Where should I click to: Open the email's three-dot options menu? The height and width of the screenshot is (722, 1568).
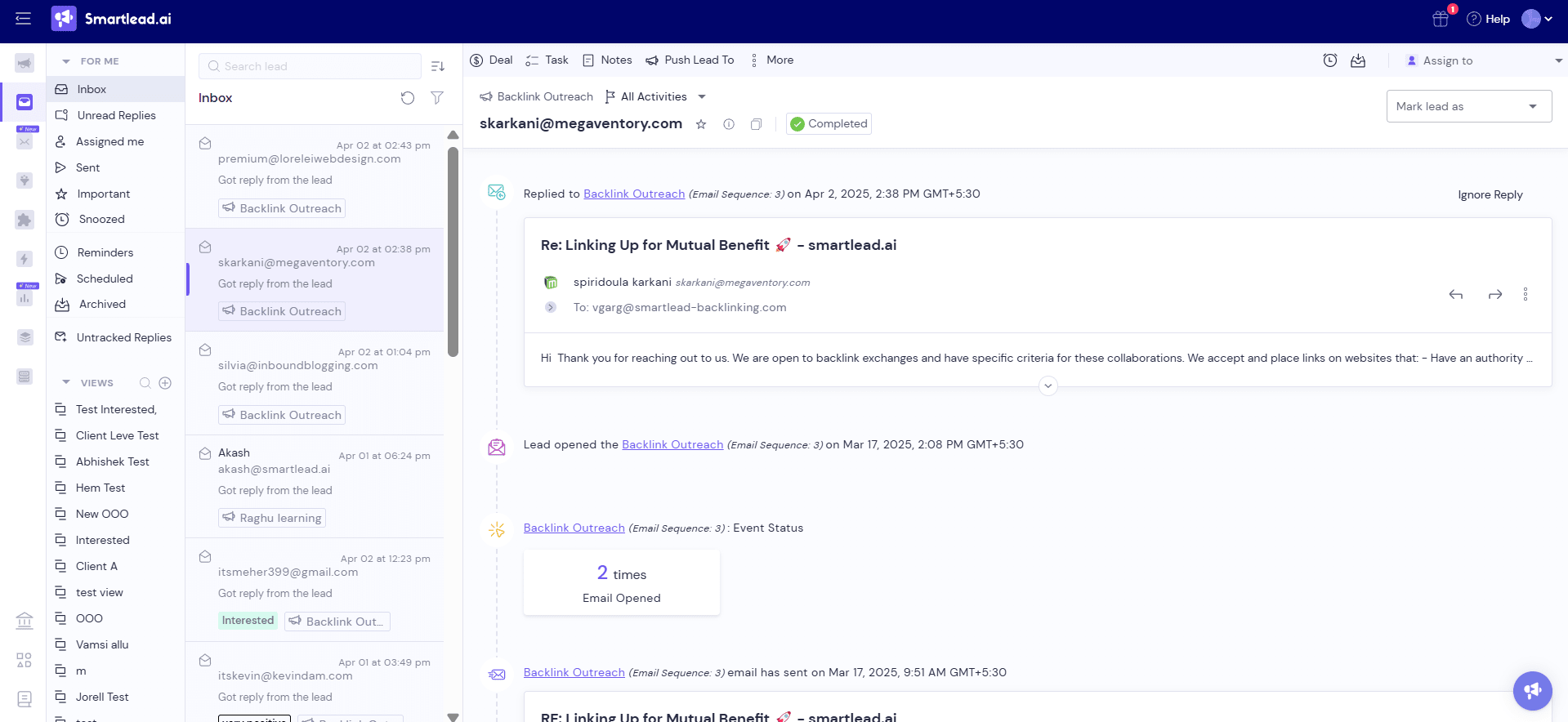pos(1526,295)
